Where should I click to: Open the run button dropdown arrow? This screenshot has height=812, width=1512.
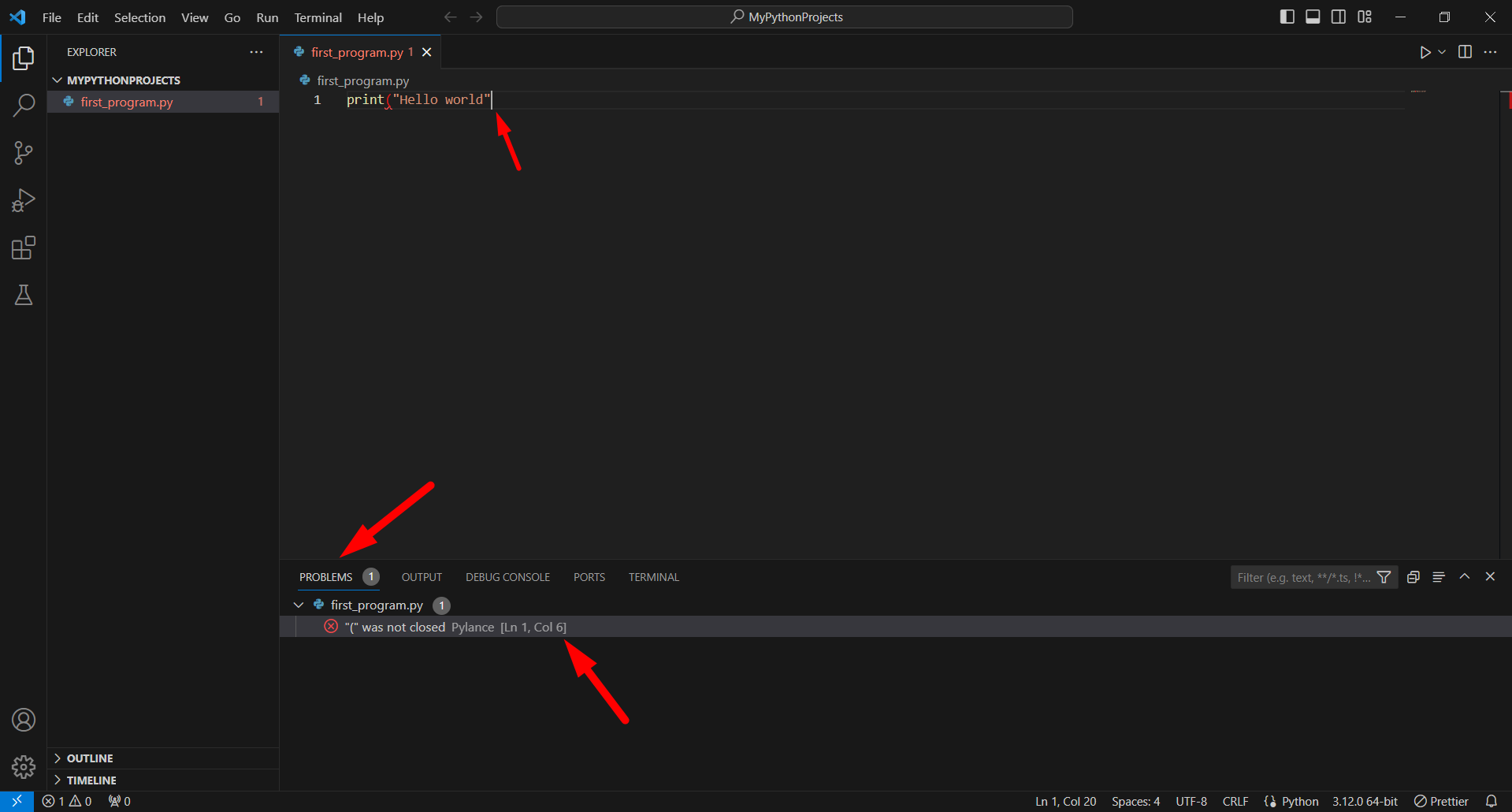click(1440, 52)
